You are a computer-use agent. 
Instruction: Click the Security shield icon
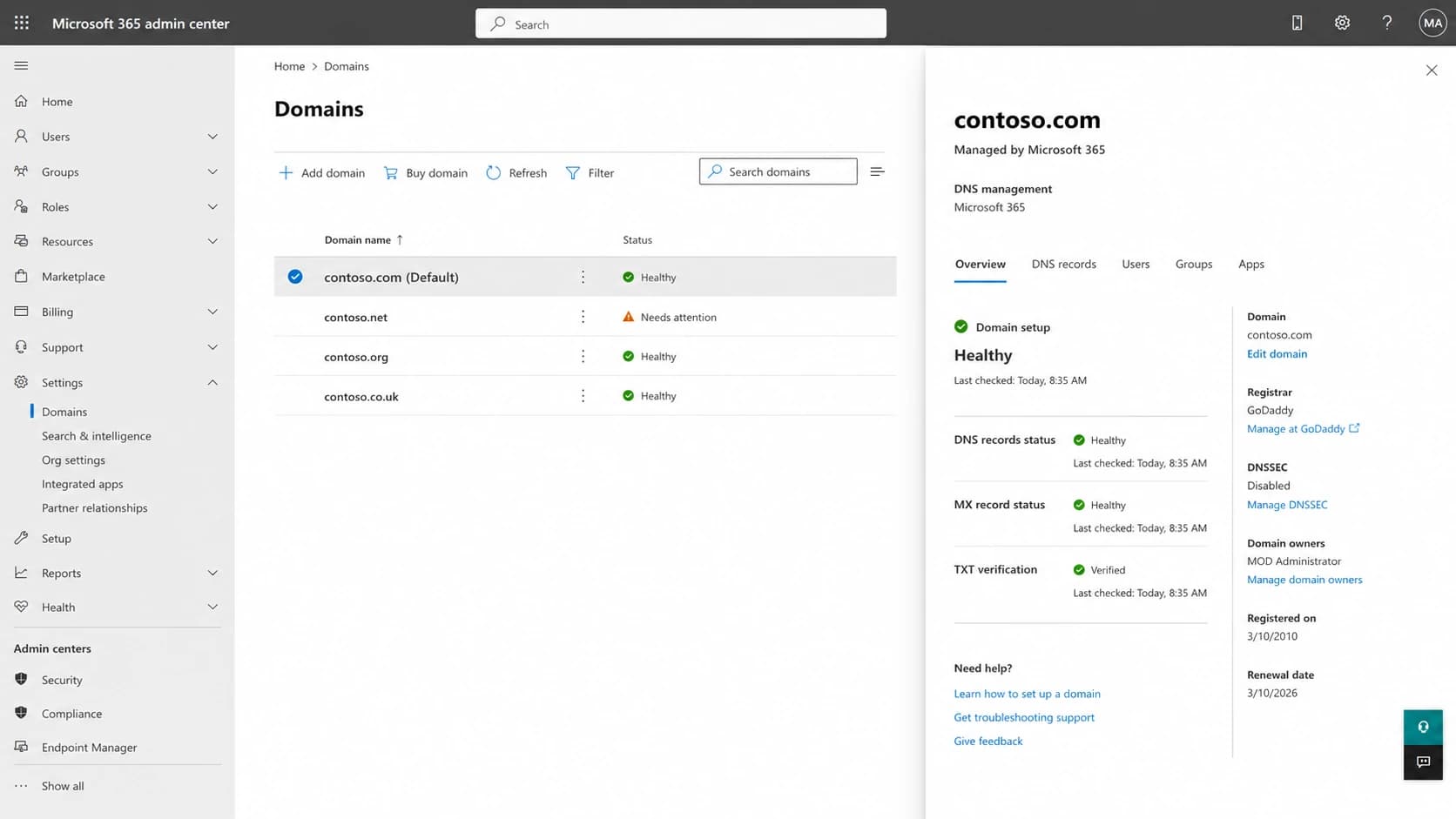[x=22, y=680]
